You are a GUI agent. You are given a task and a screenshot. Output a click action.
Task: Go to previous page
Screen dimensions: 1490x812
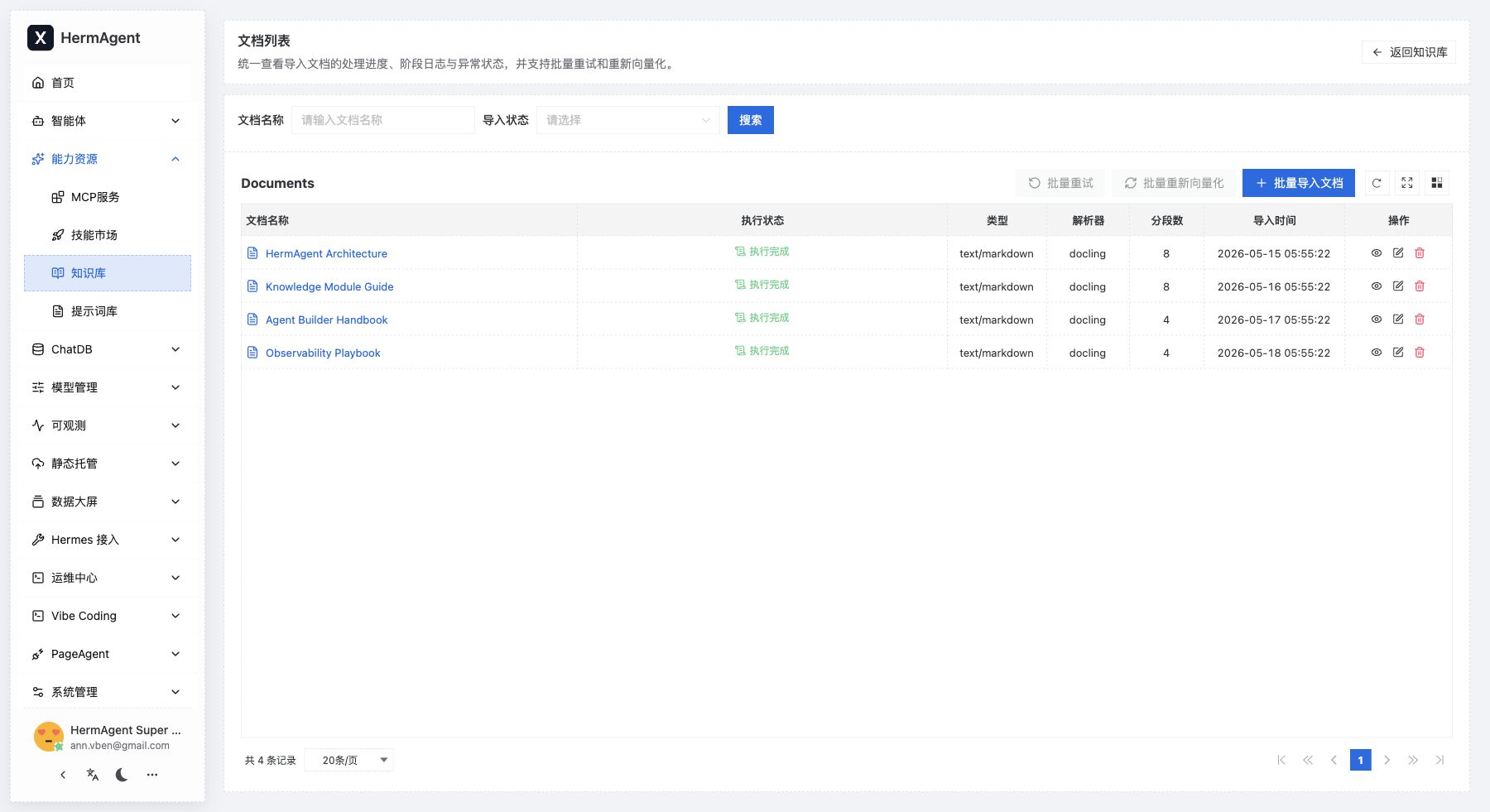pos(1334,760)
